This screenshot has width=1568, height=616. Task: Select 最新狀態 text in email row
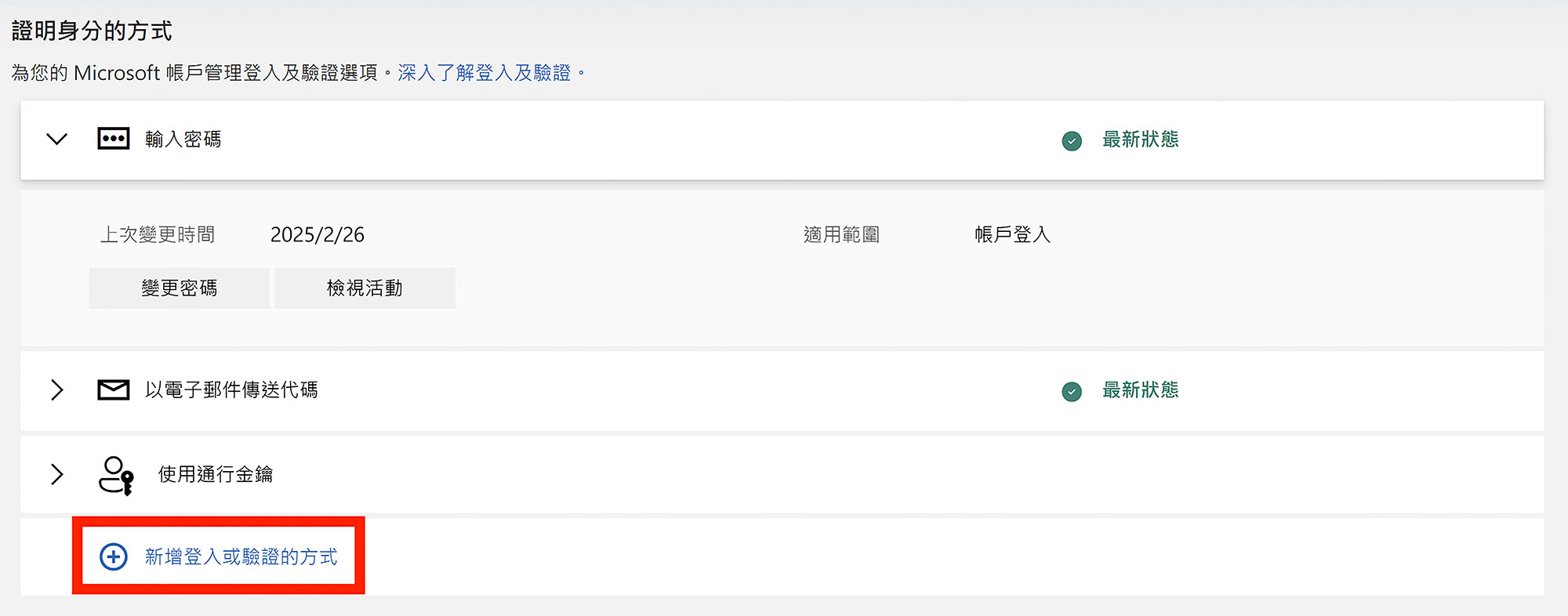pyautogui.click(x=1141, y=390)
